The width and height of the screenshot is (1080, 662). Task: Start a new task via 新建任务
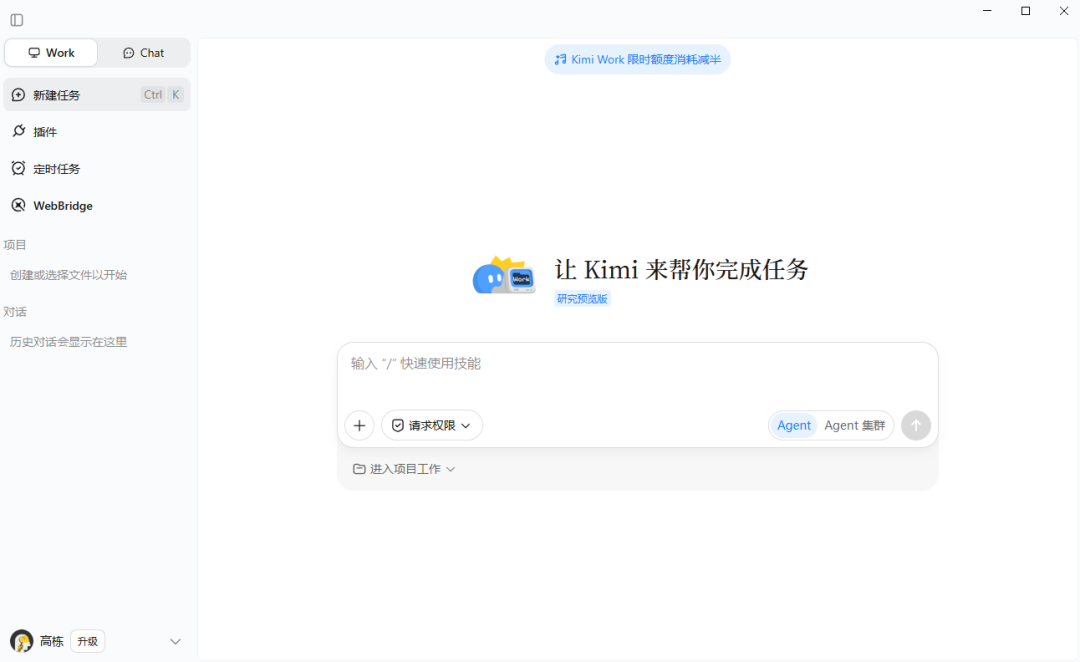coord(97,95)
